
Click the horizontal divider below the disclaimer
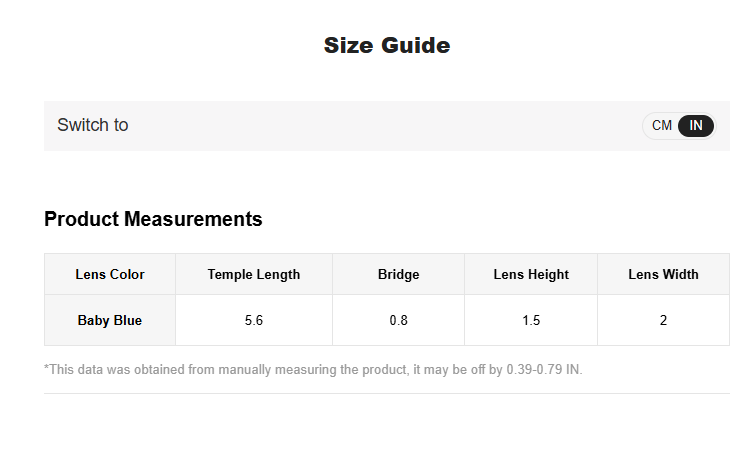coord(387,393)
